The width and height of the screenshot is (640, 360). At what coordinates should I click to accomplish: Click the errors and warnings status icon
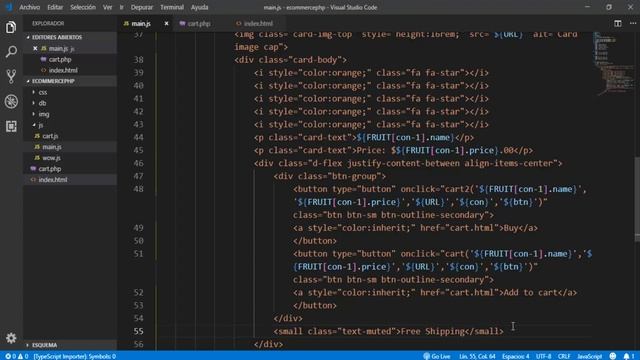coord(16,356)
